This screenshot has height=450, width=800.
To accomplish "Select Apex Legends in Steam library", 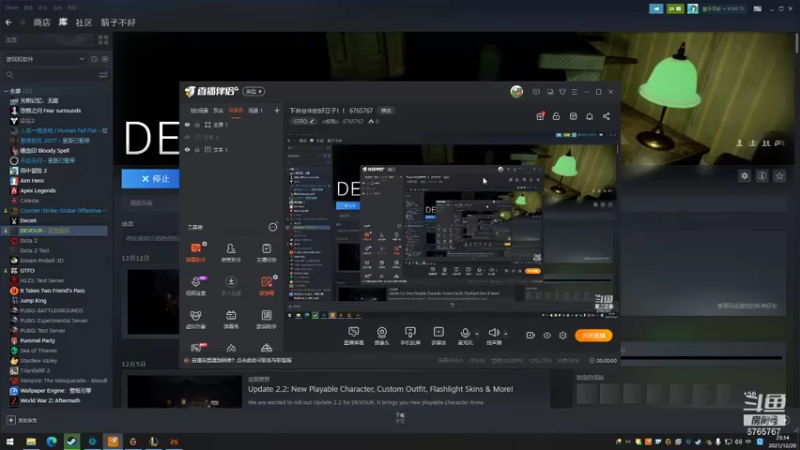I will click(x=38, y=190).
